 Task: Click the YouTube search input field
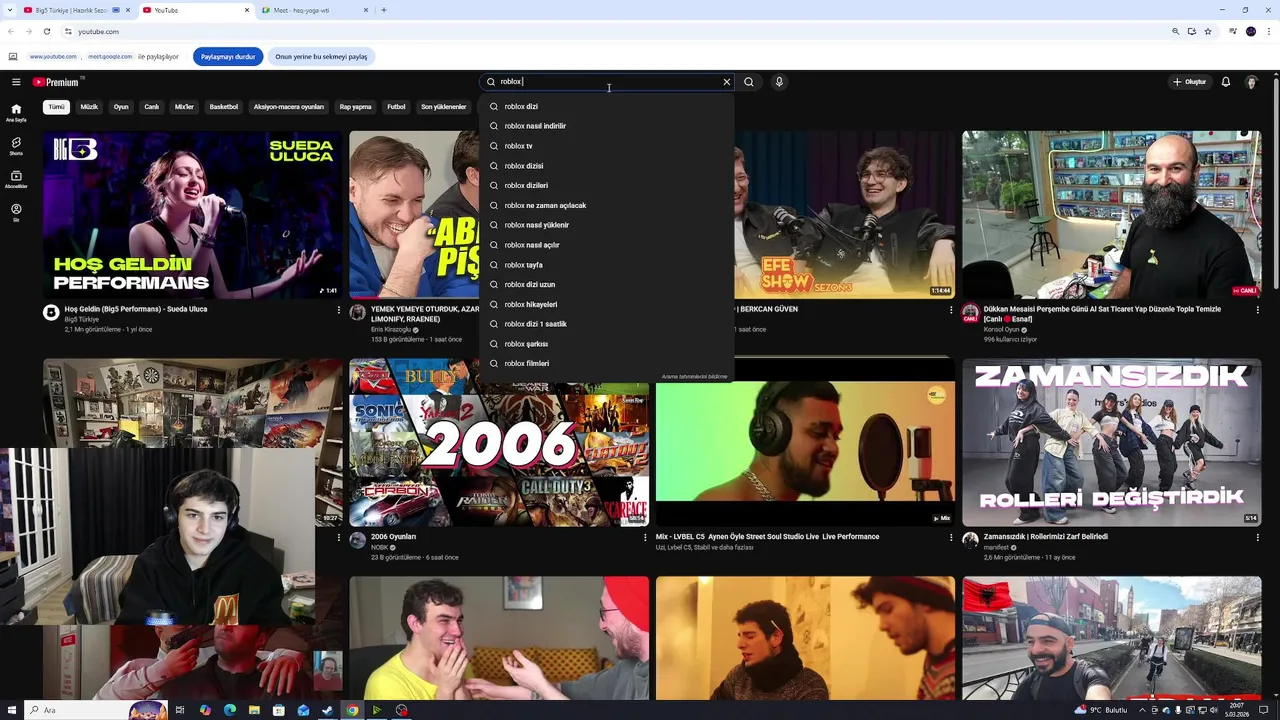coord(608,82)
